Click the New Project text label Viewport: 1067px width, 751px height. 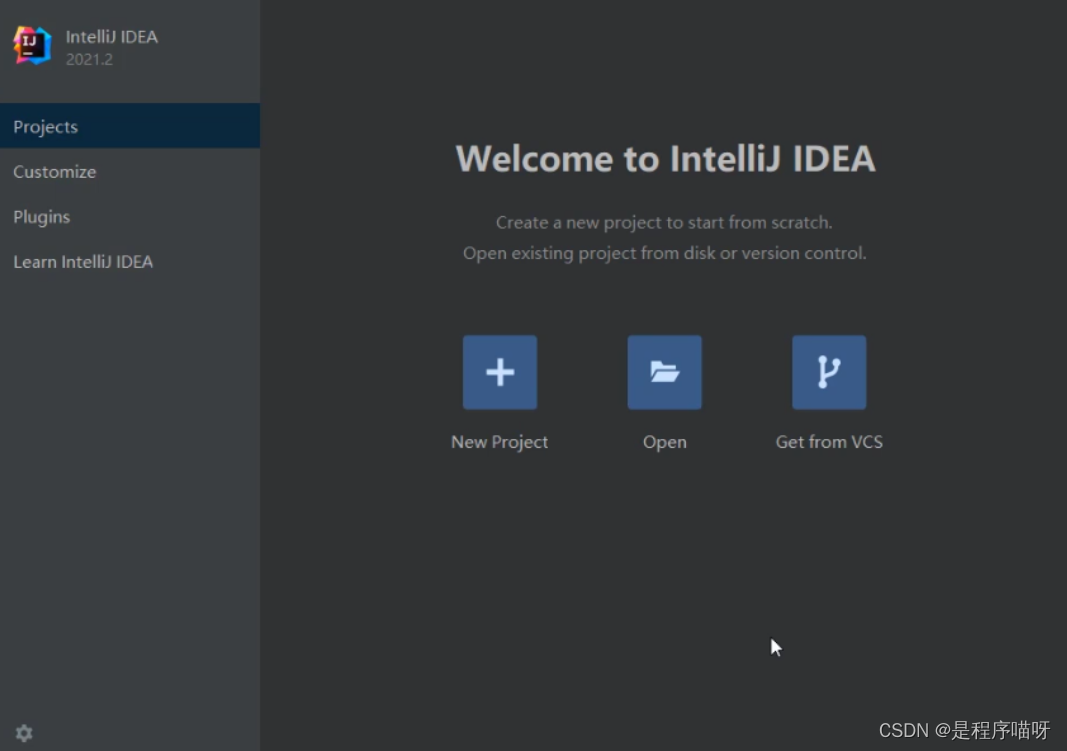coord(499,442)
